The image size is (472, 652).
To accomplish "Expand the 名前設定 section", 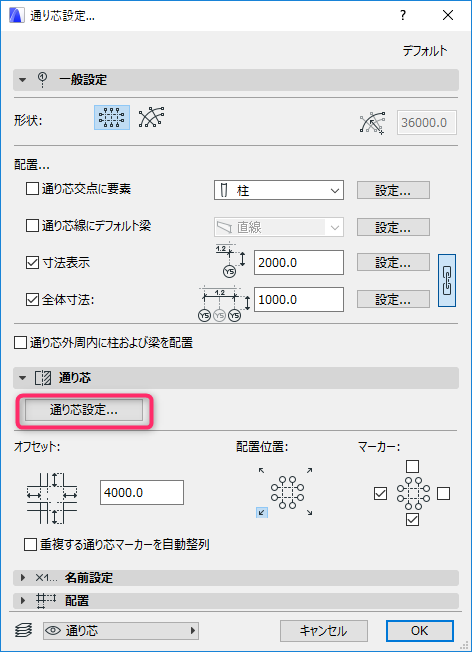I will tap(23, 578).
